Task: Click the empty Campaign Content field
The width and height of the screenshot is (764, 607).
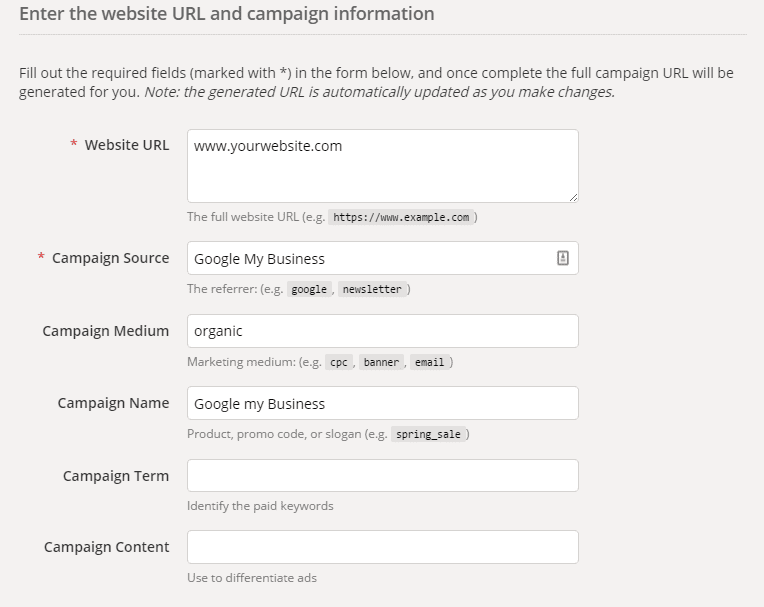Action: (382, 547)
